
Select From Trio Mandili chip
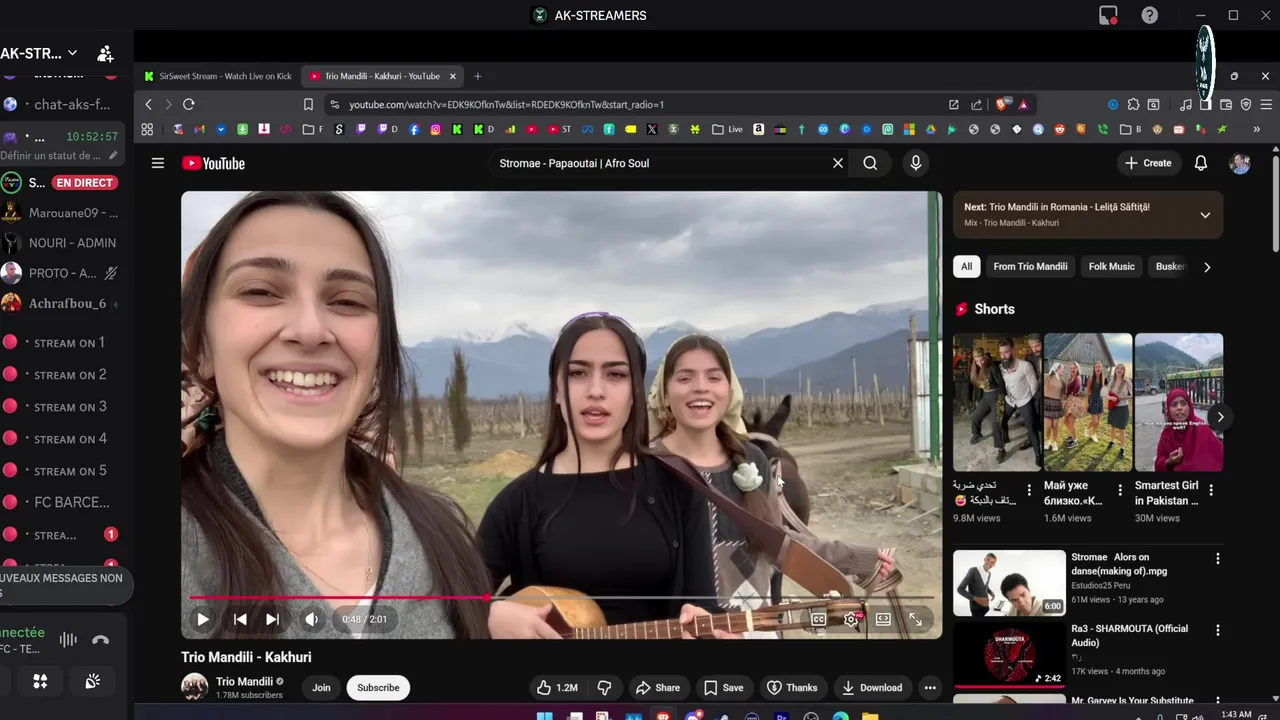click(x=1030, y=266)
